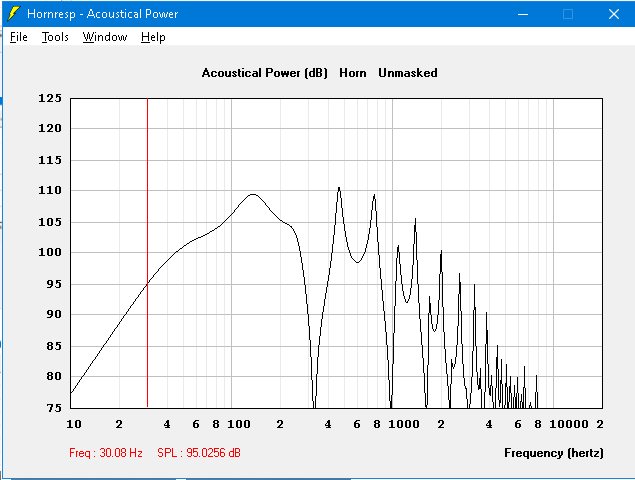Click the 1000 Hz axis label

(404, 424)
